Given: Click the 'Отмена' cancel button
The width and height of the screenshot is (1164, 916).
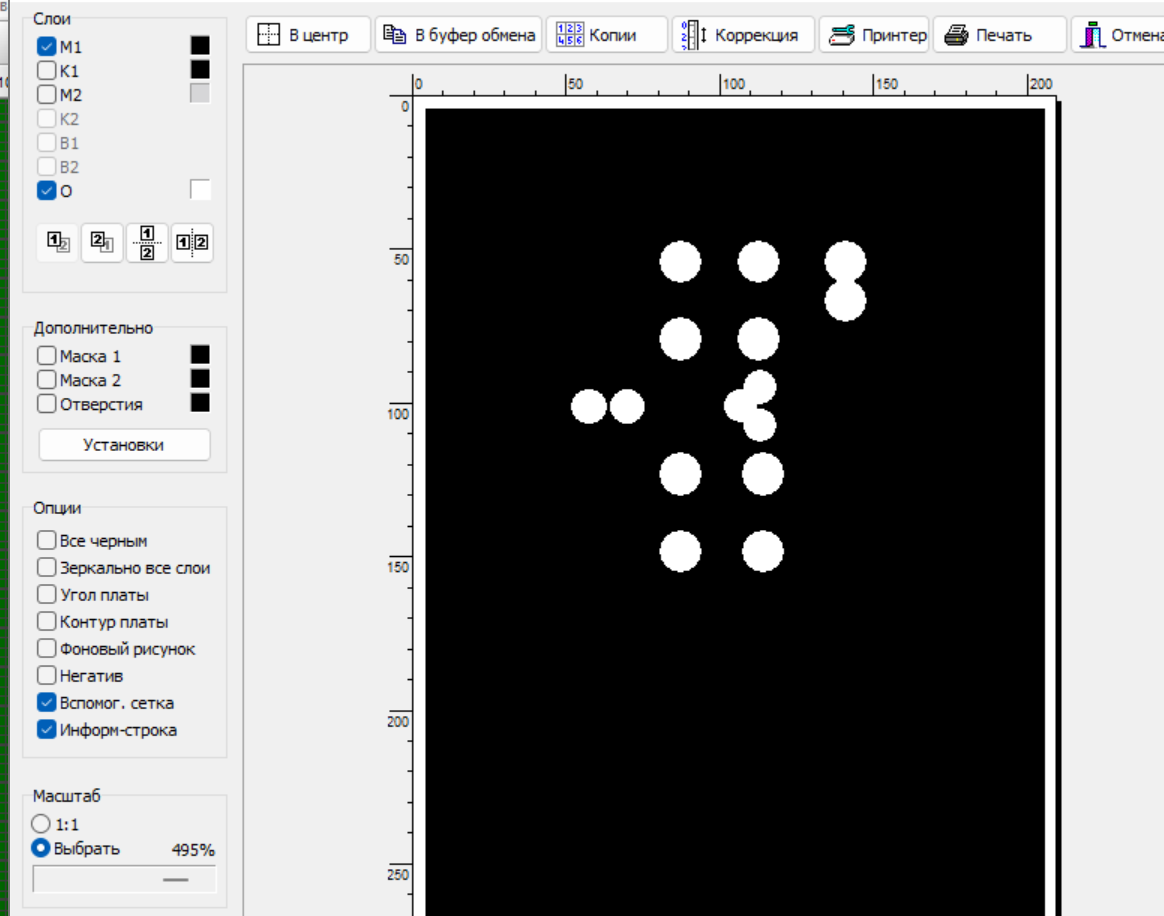Looking at the screenshot, I should coord(1118,35).
